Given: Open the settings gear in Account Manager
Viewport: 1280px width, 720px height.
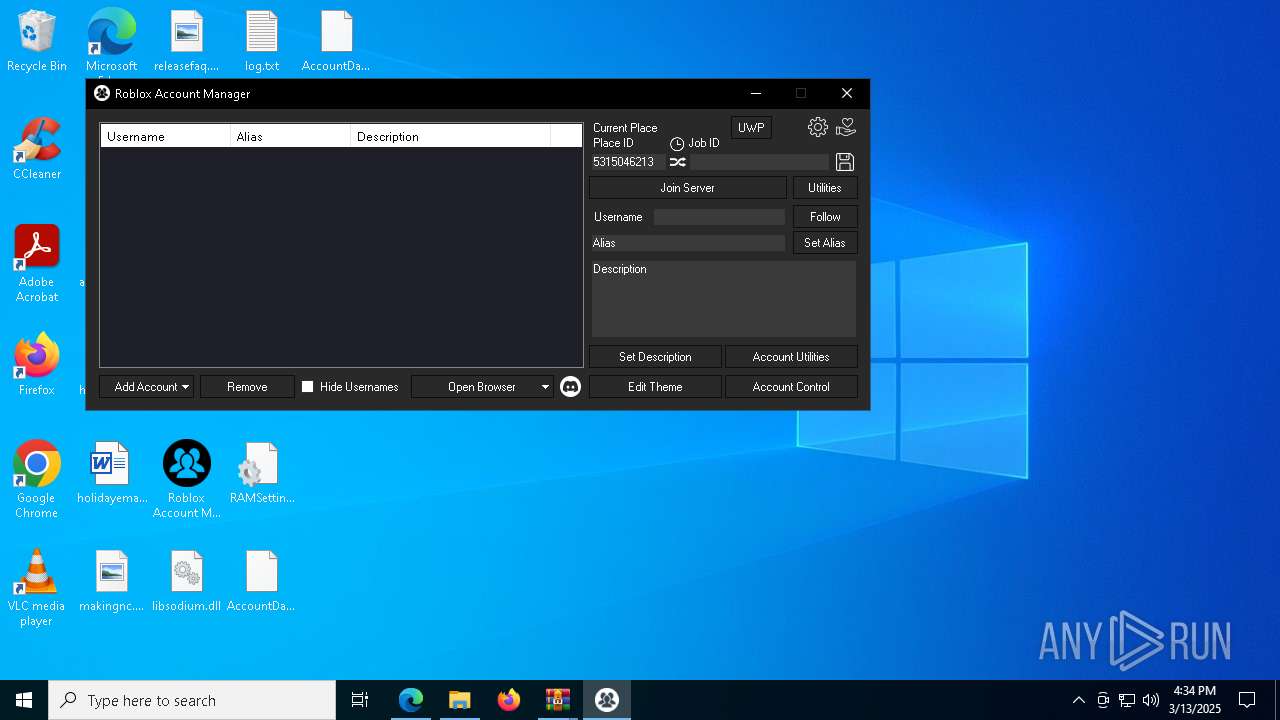Looking at the screenshot, I should [x=818, y=127].
